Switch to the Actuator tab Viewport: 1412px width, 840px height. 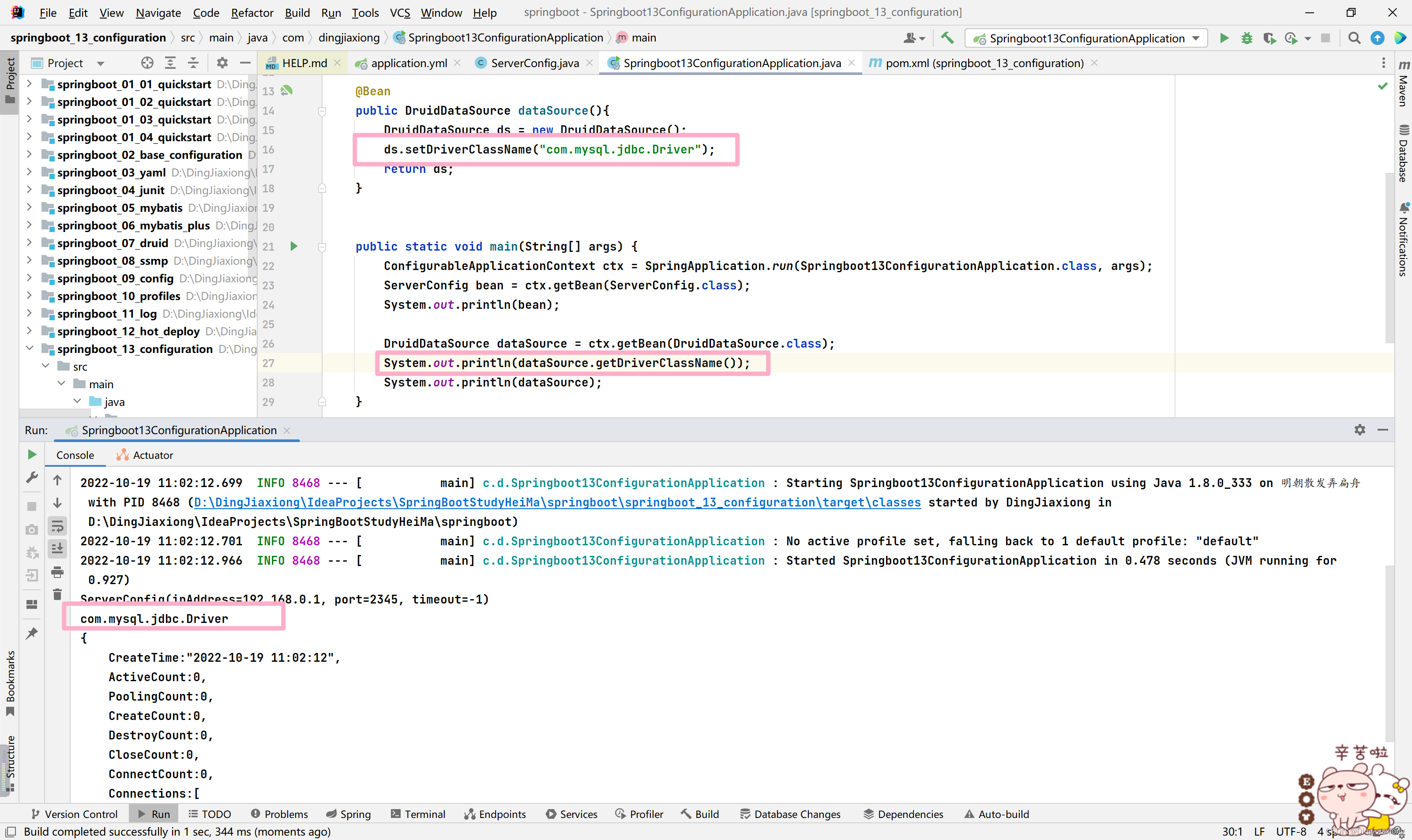[144, 455]
